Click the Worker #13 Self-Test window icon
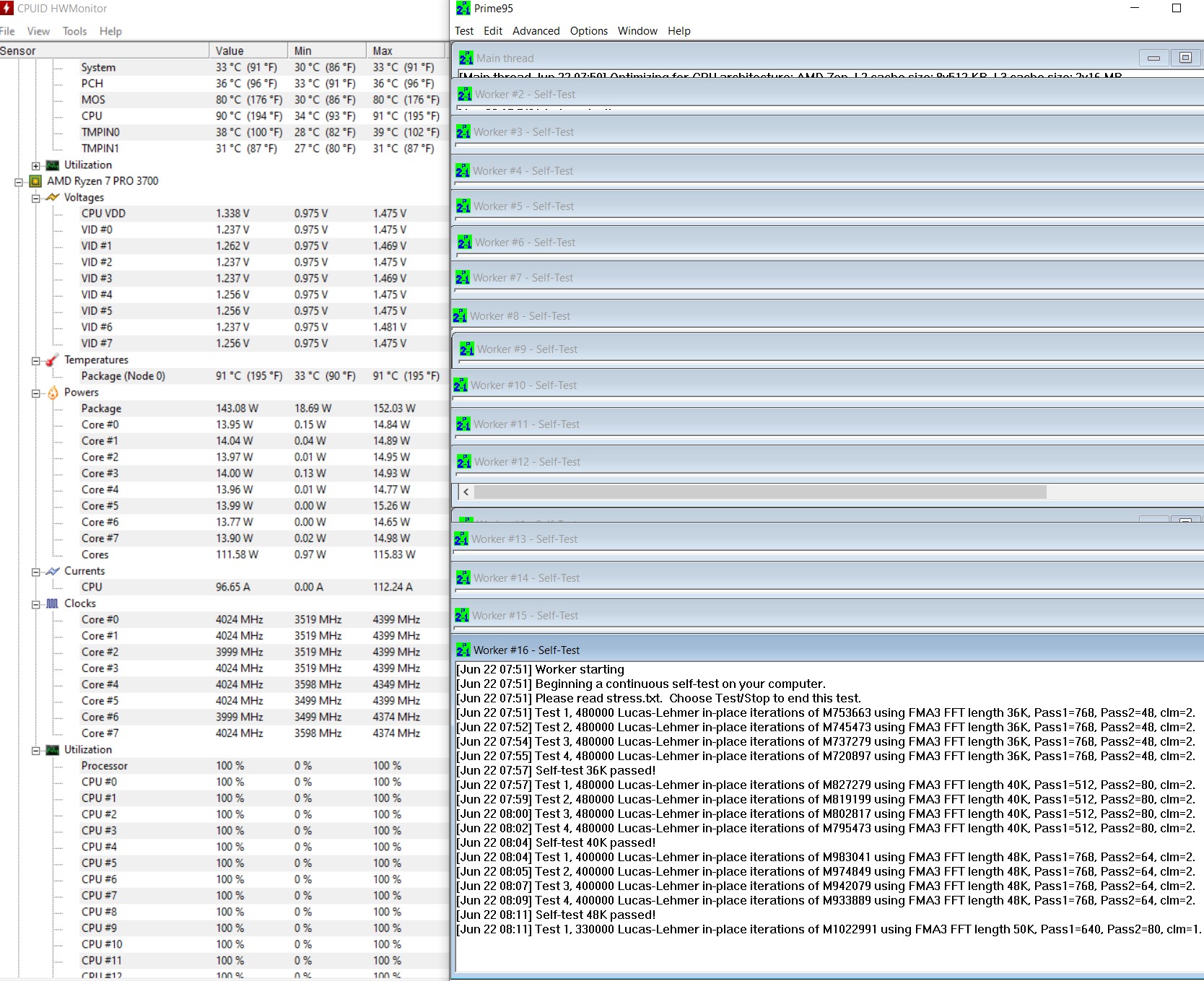 (461, 539)
